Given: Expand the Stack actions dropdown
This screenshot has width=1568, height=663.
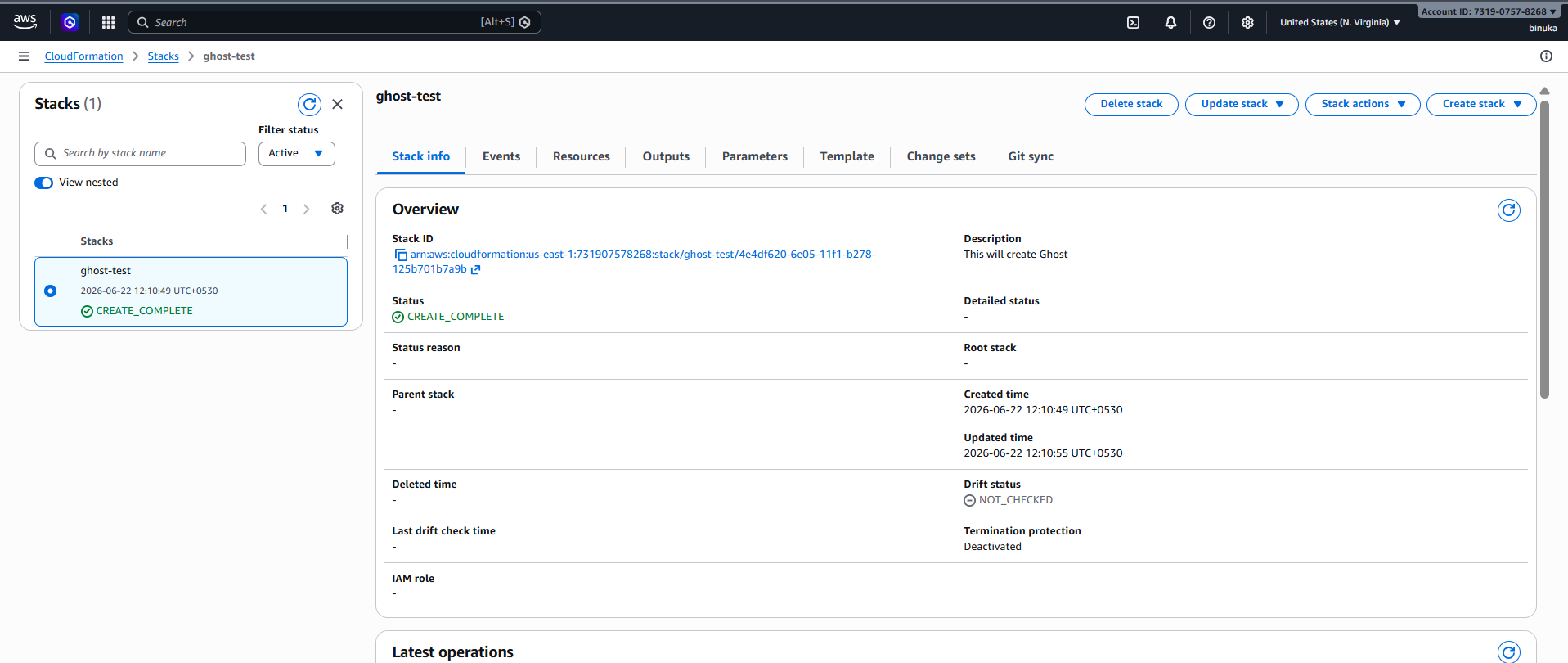Looking at the screenshot, I should pyautogui.click(x=1363, y=104).
